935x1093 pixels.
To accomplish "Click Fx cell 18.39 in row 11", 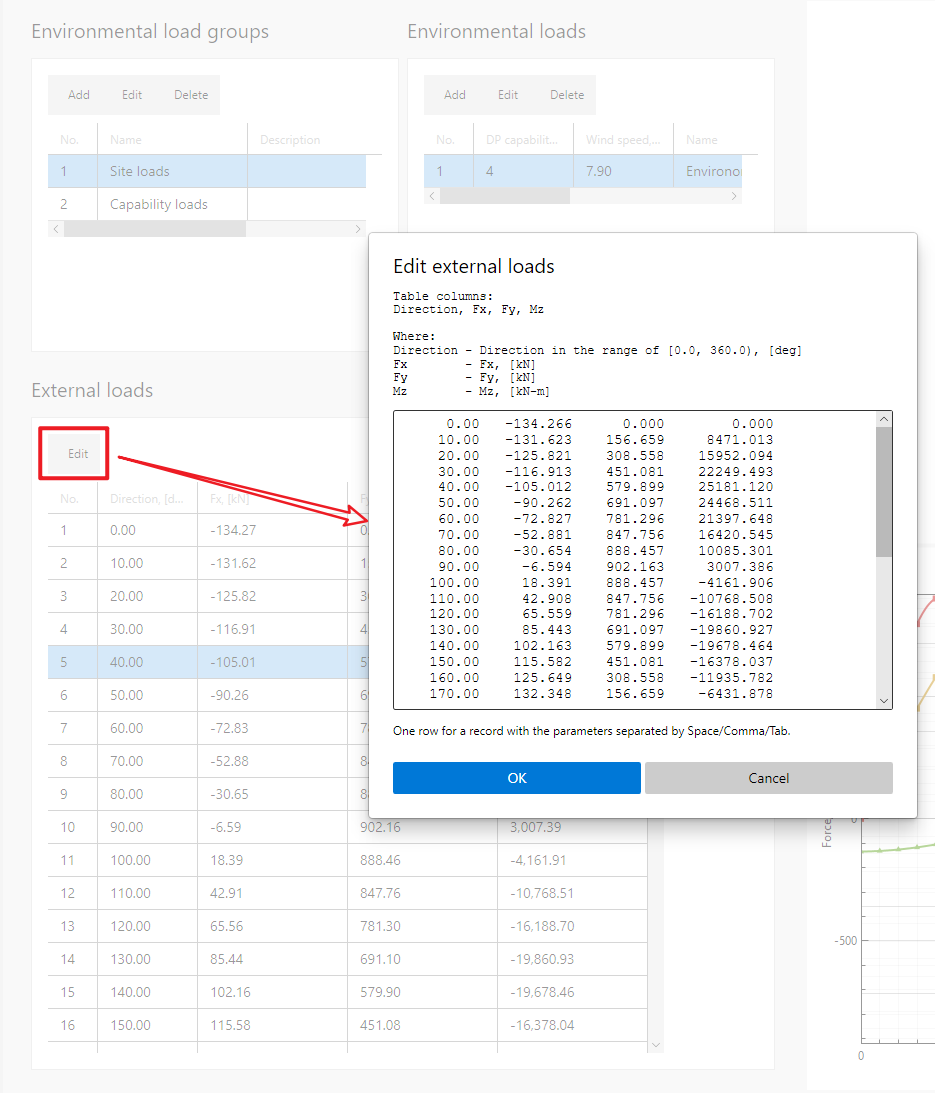I will [272, 860].
